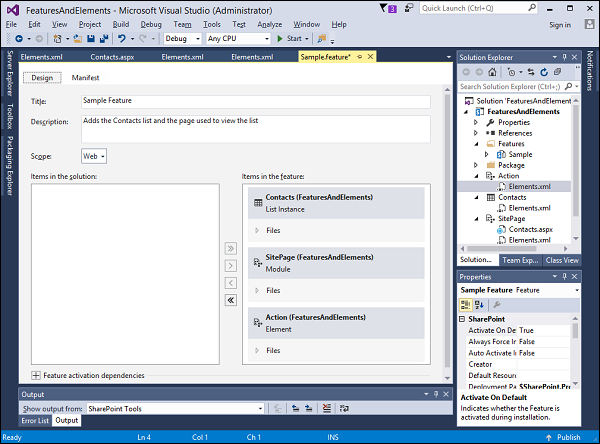Select Contacts.aspx in Solution Explorer tree

(530, 229)
